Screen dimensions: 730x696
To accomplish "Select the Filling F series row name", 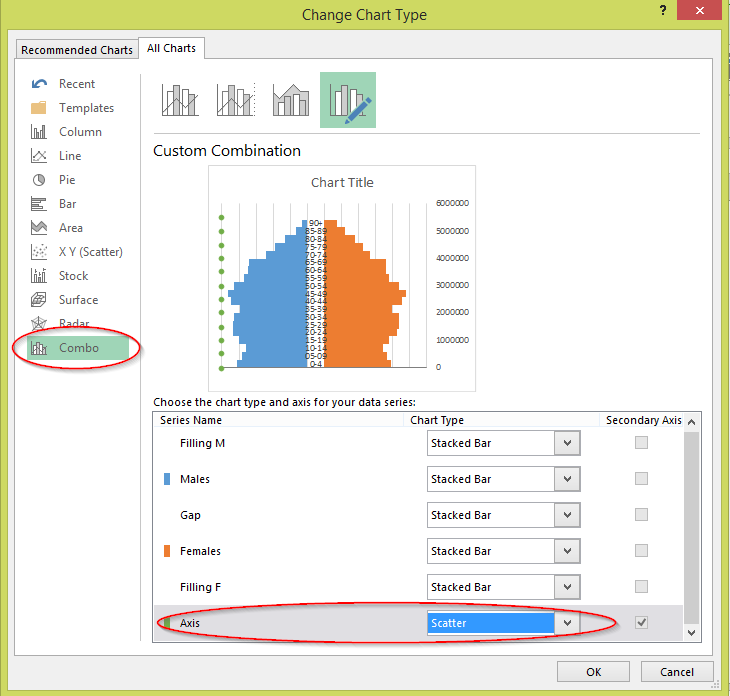I will (x=201, y=587).
